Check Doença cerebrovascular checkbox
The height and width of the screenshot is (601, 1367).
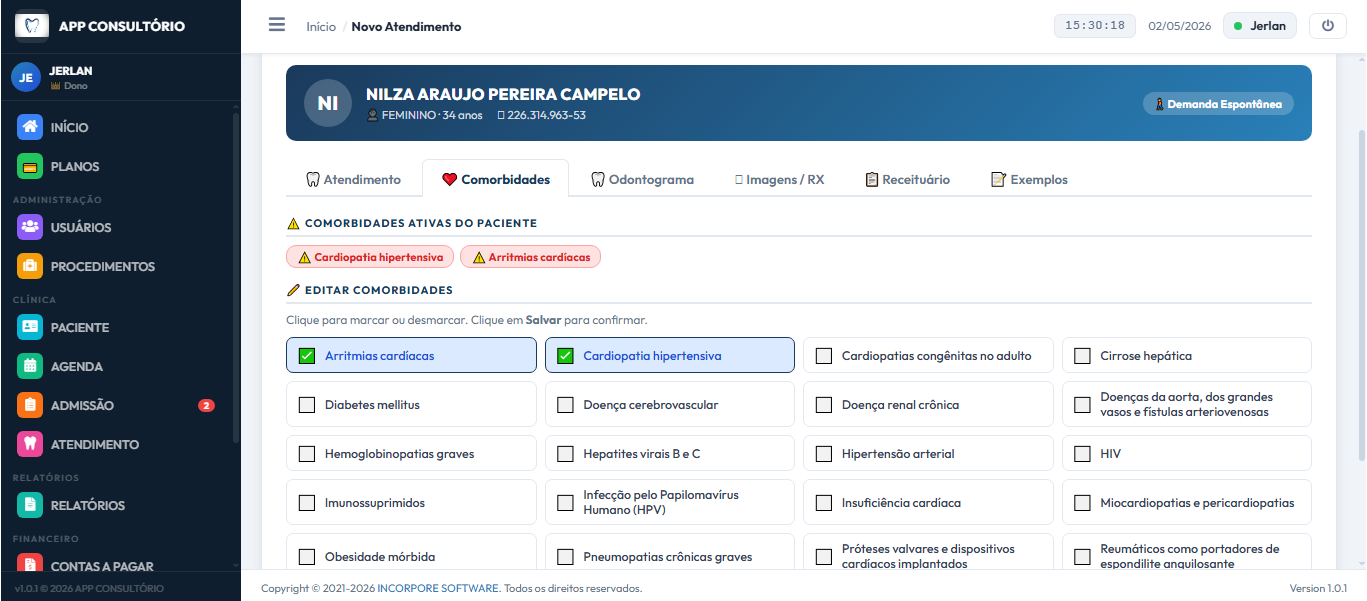(x=566, y=404)
